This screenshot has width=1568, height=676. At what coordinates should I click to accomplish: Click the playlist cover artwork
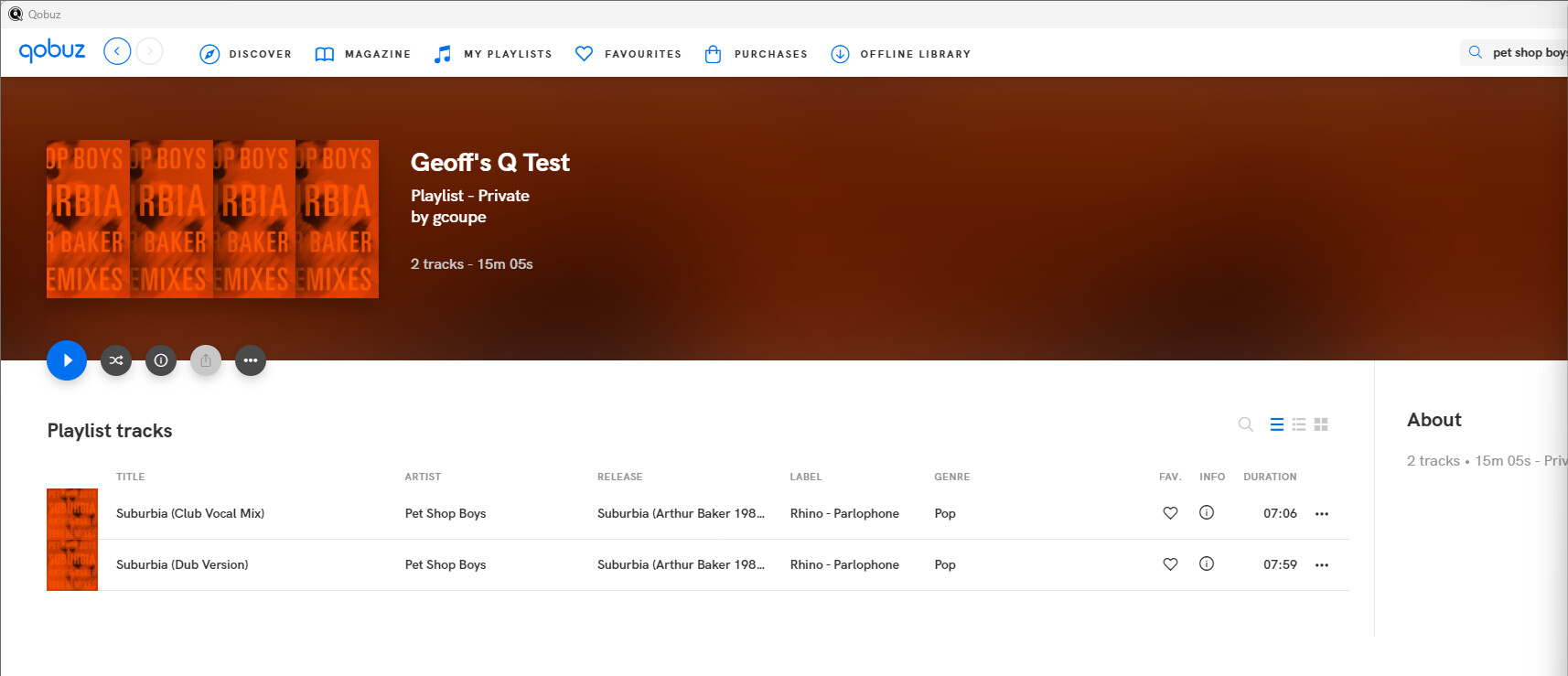pos(212,219)
